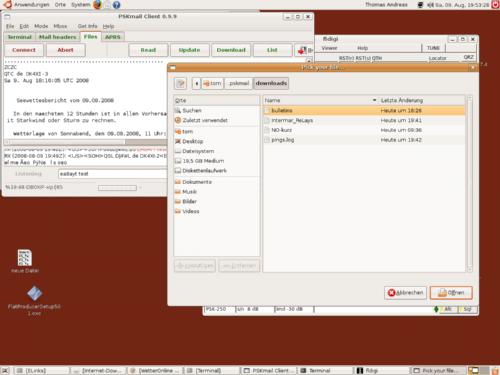This screenshot has height=375, width=500.
Task: Open the PSKmail File menu
Action: coord(10,26)
